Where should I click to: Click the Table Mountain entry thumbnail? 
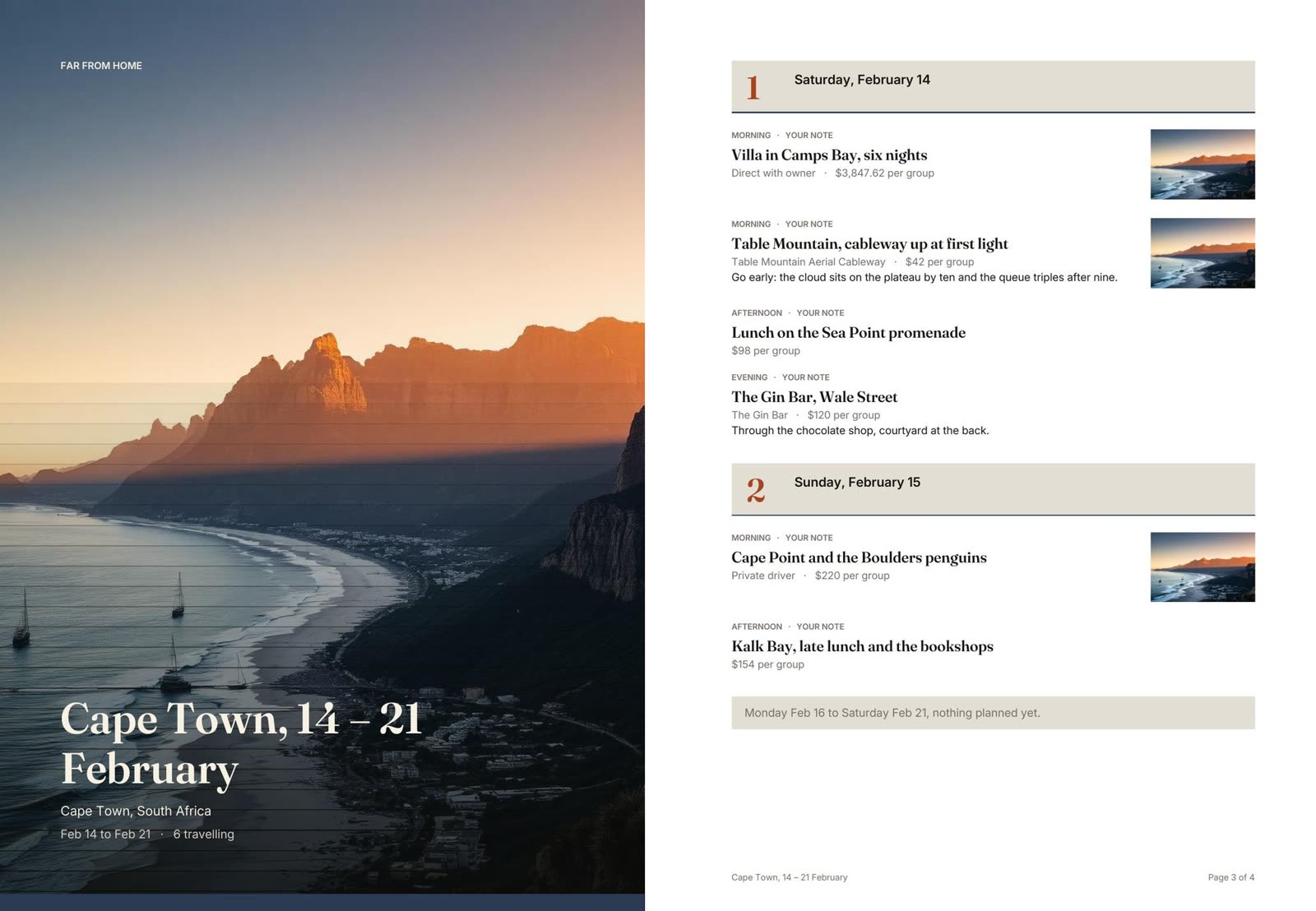1202,253
